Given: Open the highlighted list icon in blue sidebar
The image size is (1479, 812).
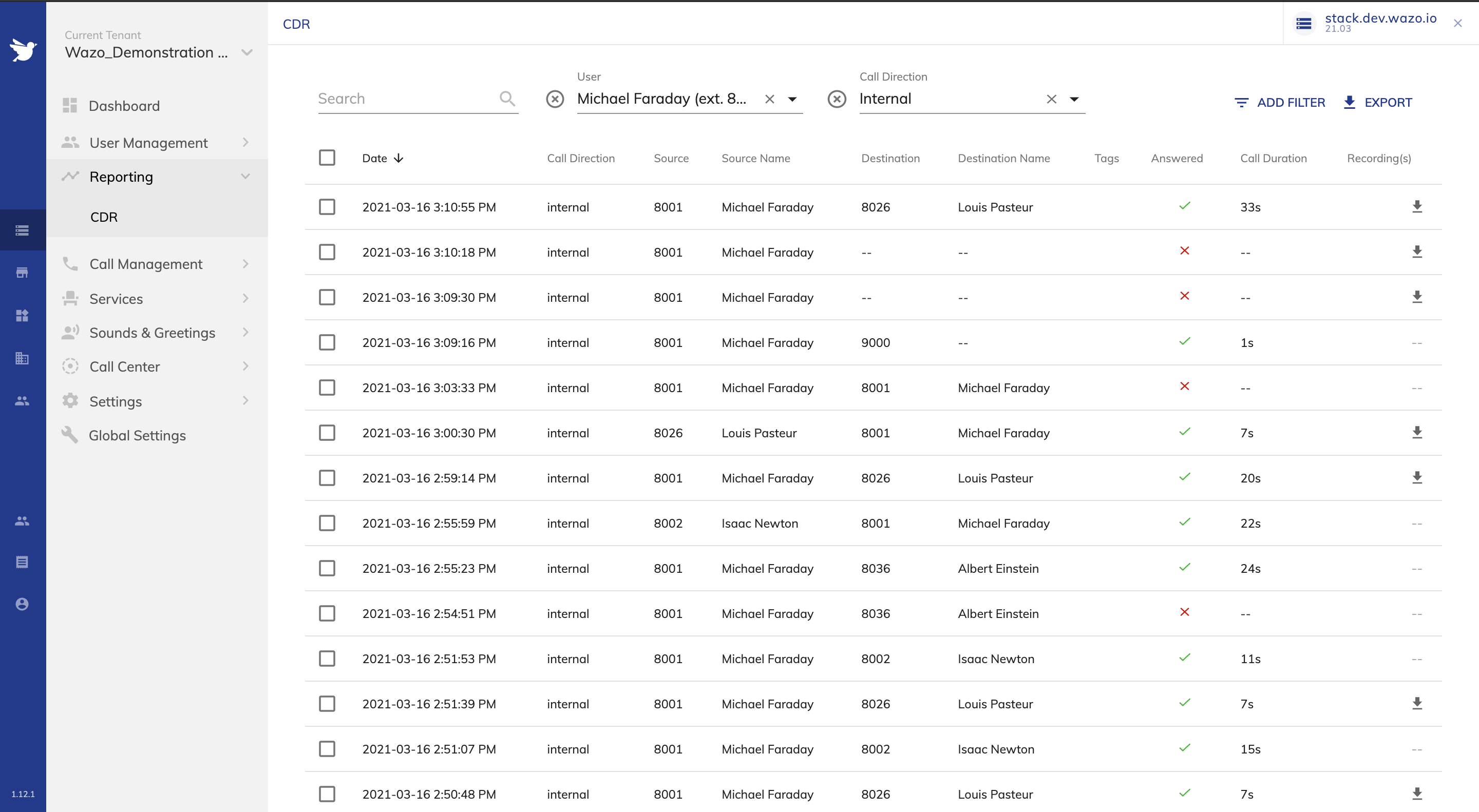Looking at the screenshot, I should 23,230.
